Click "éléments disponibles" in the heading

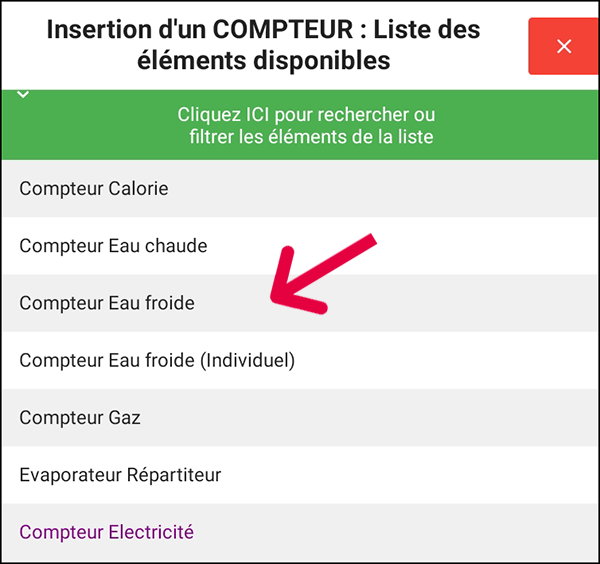(263, 61)
